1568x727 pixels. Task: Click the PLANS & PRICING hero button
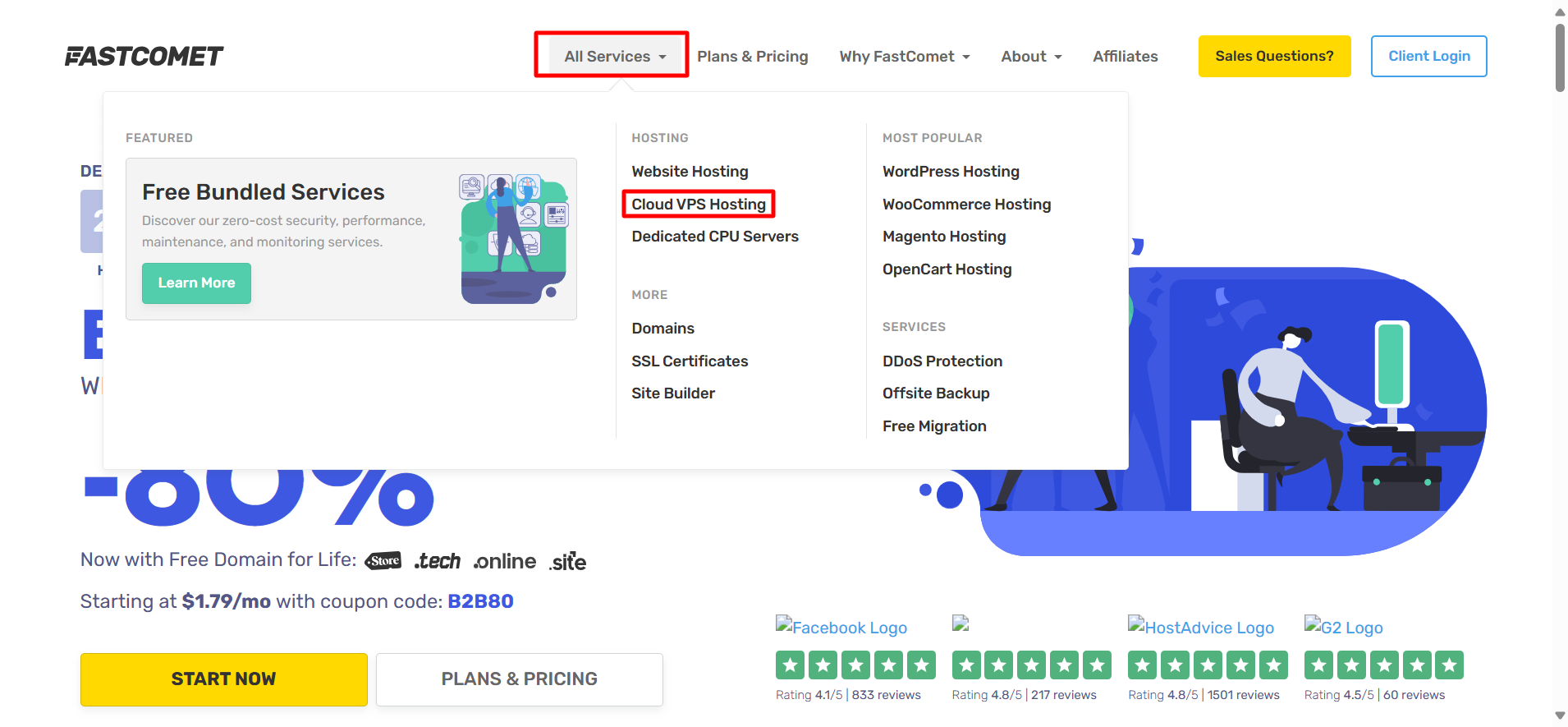[x=519, y=679]
